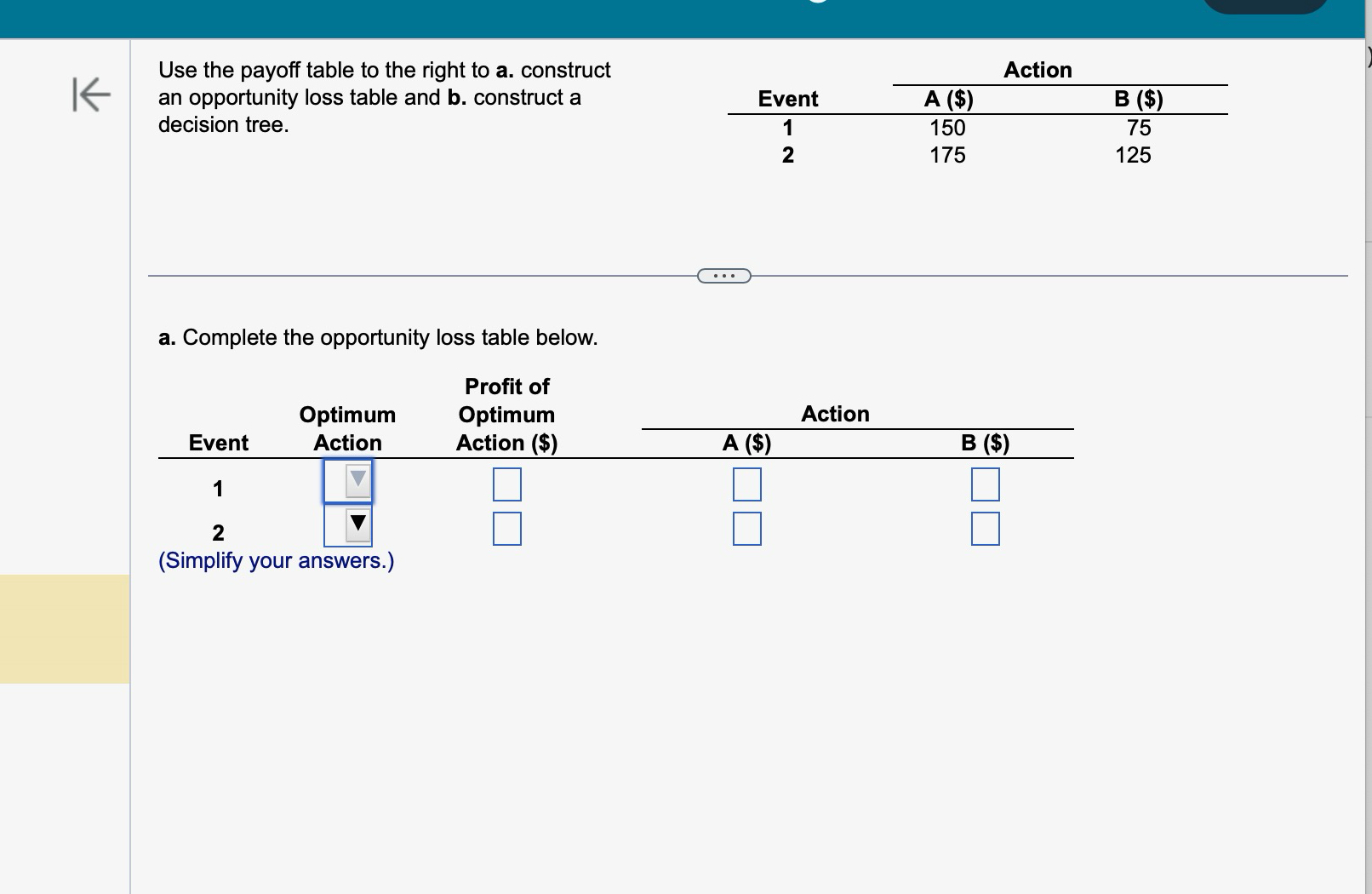1372x894 pixels.
Task: Select the Profit of Optimum Action box for Event 2
Action: point(506,528)
